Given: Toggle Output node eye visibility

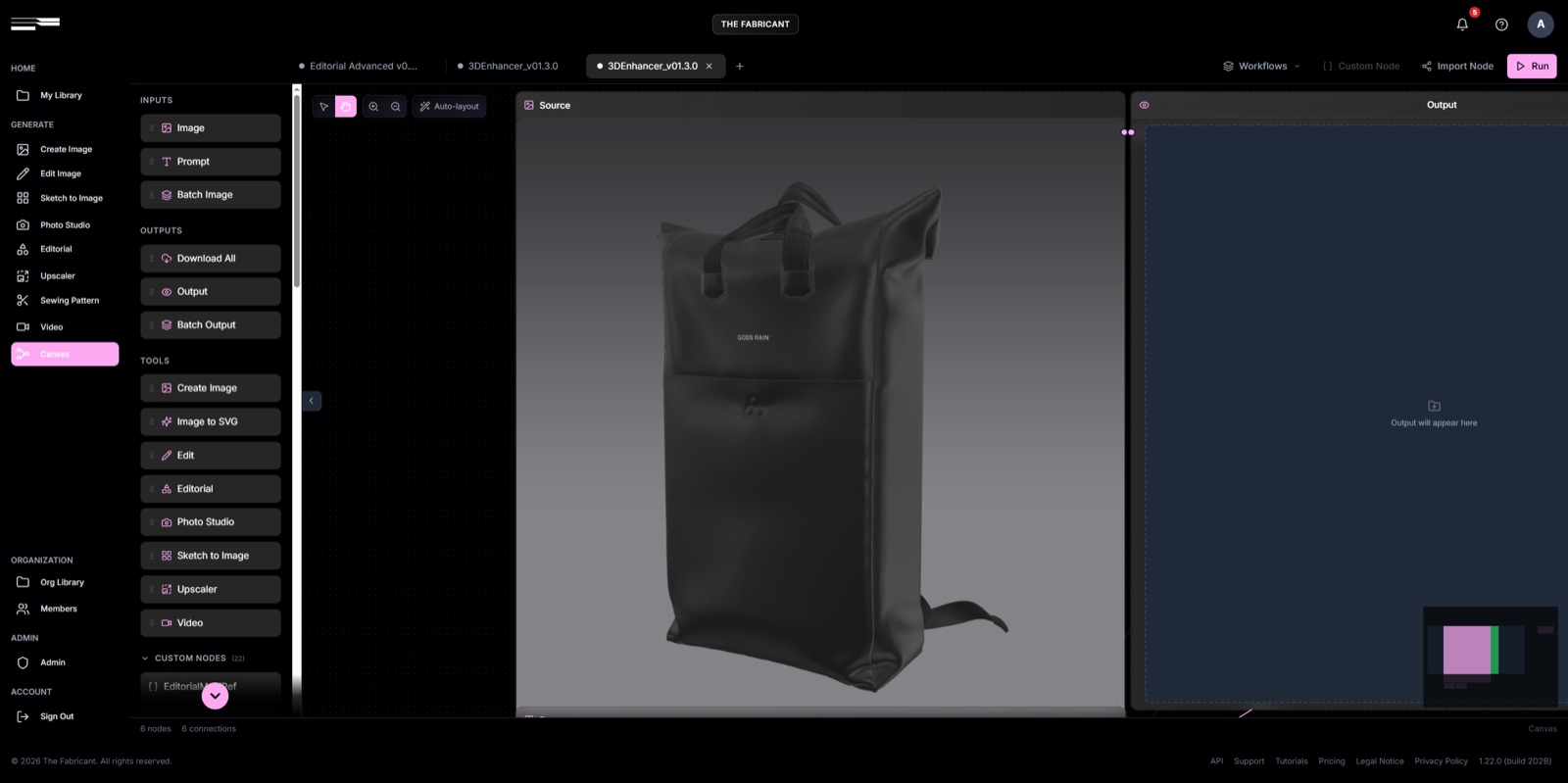Looking at the screenshot, I should click(1144, 105).
